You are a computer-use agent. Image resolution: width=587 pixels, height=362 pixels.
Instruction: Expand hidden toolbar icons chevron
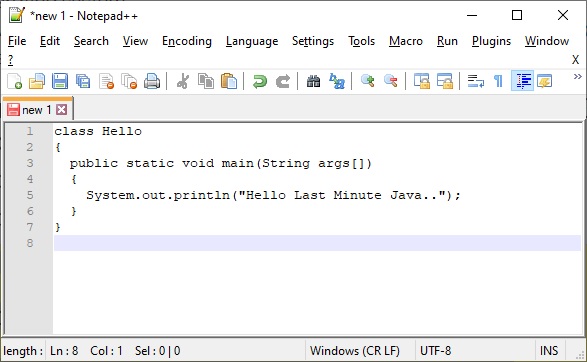pos(578,76)
